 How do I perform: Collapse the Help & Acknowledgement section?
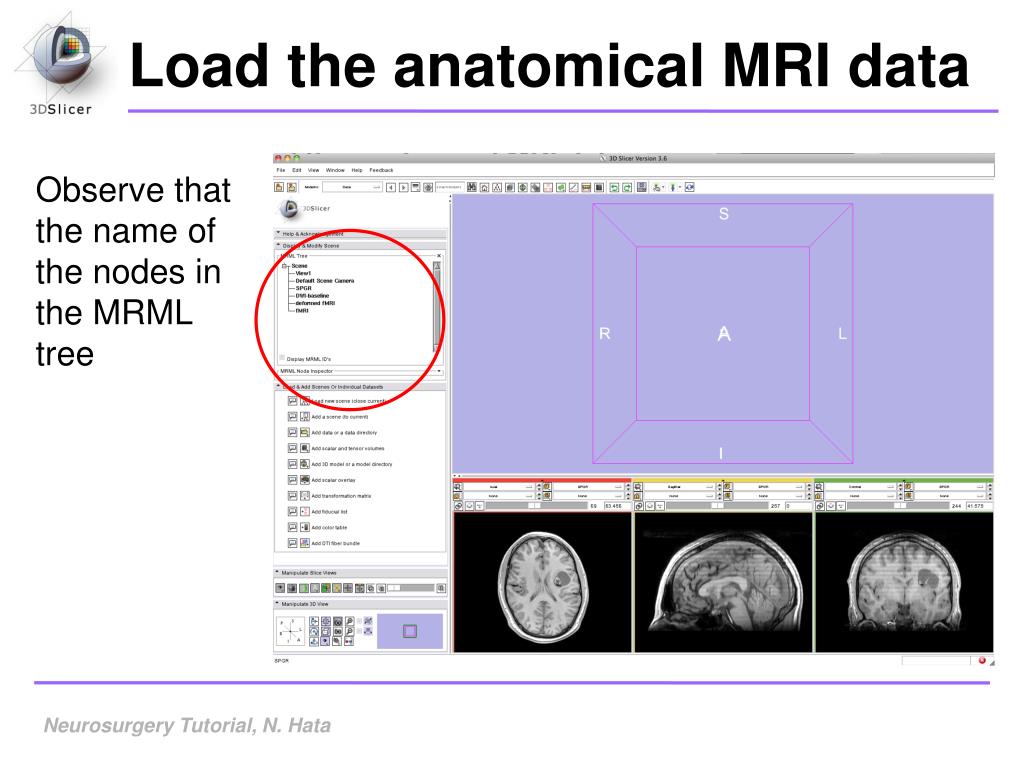360,233
